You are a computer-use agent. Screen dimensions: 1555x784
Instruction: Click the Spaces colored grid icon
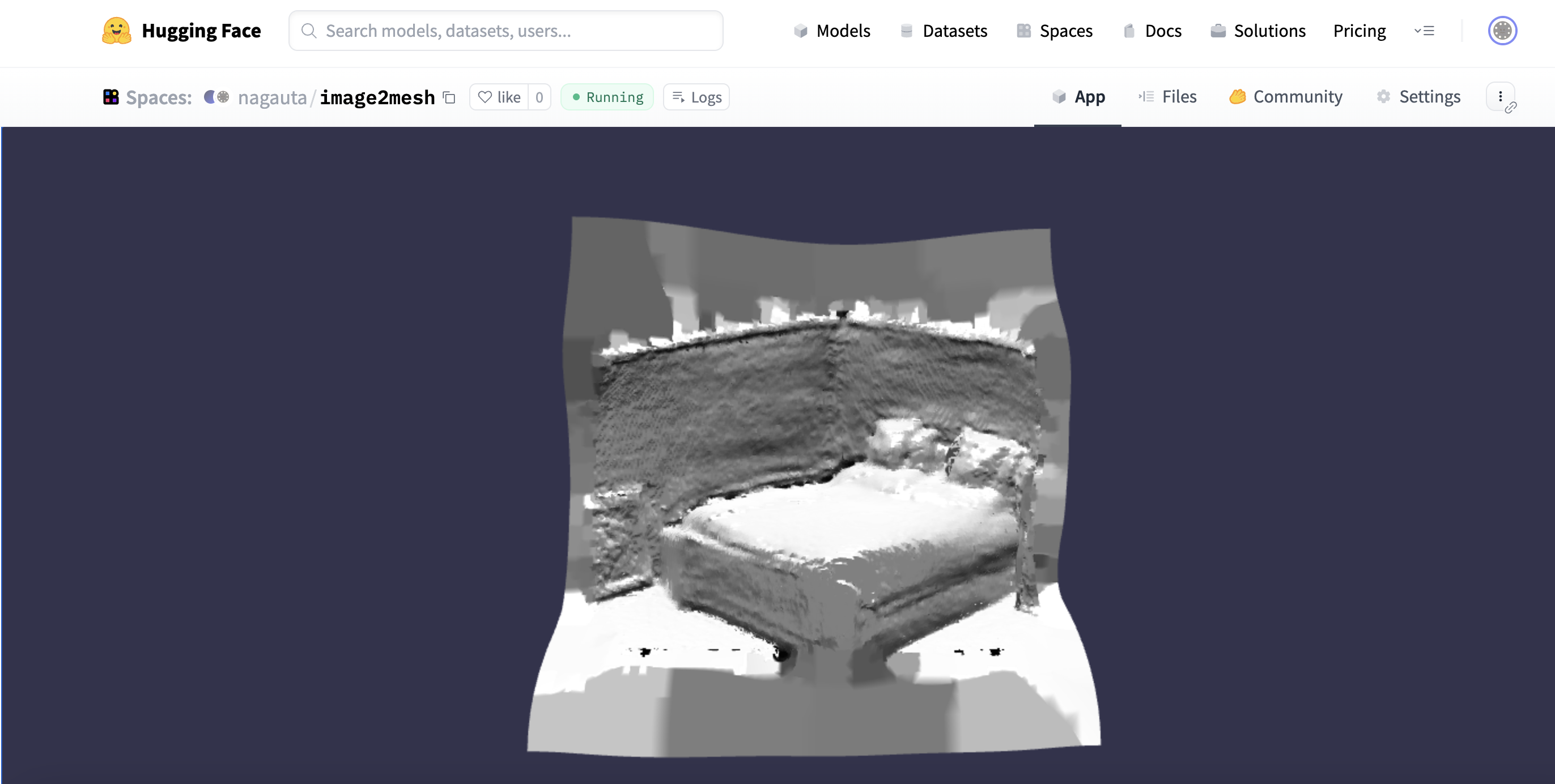(x=111, y=96)
